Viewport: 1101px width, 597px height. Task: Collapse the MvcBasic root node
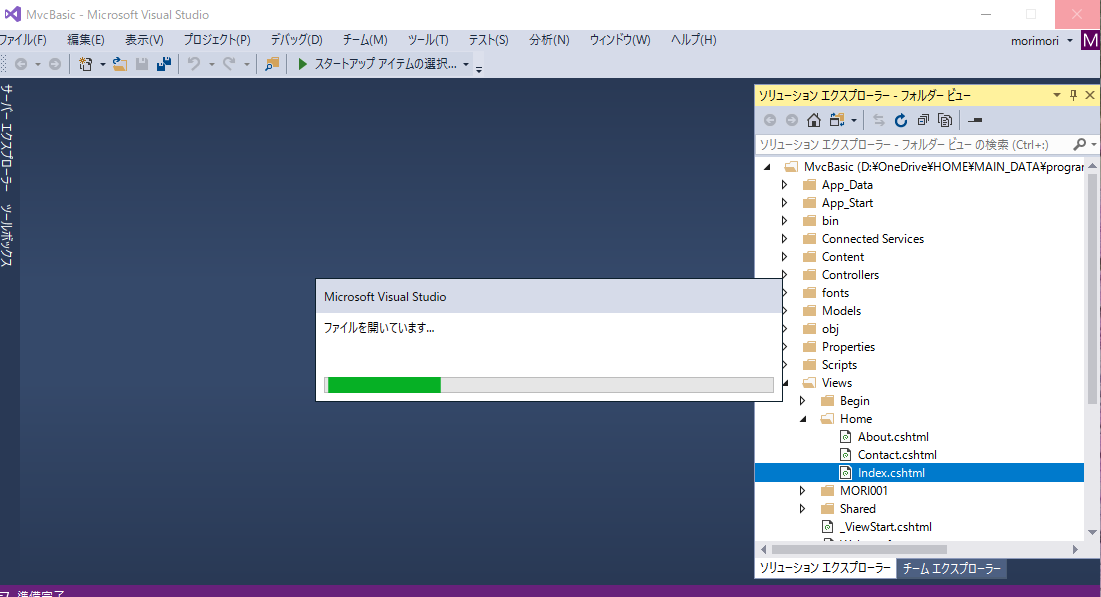[767, 167]
